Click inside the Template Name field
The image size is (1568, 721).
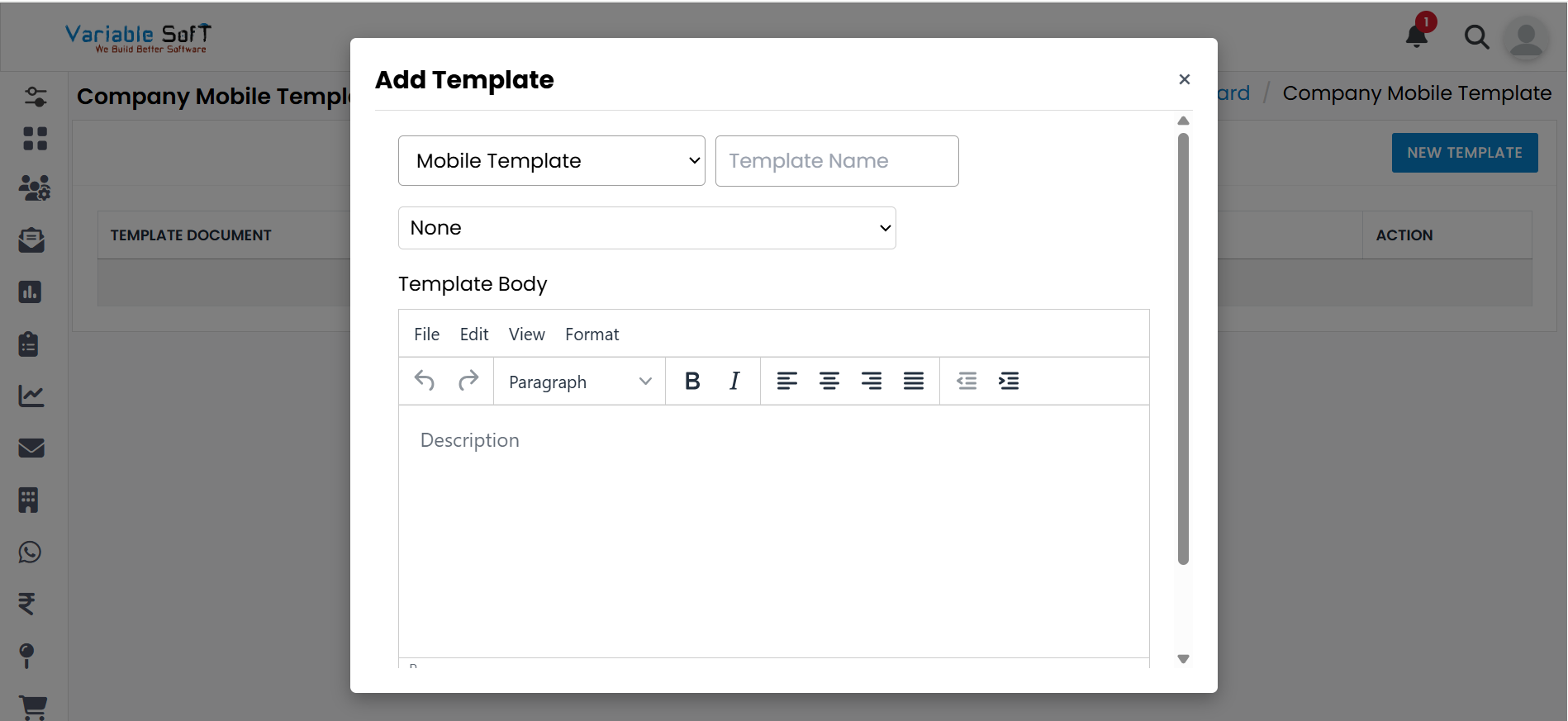836,160
